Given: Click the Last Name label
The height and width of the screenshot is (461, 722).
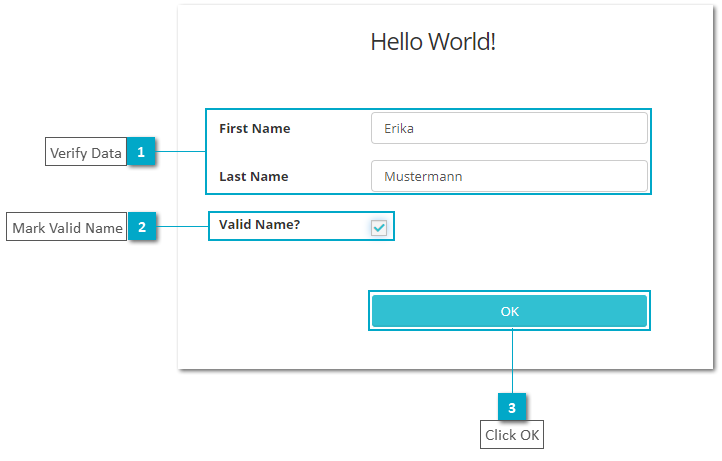Looking at the screenshot, I should pyautogui.click(x=254, y=176).
